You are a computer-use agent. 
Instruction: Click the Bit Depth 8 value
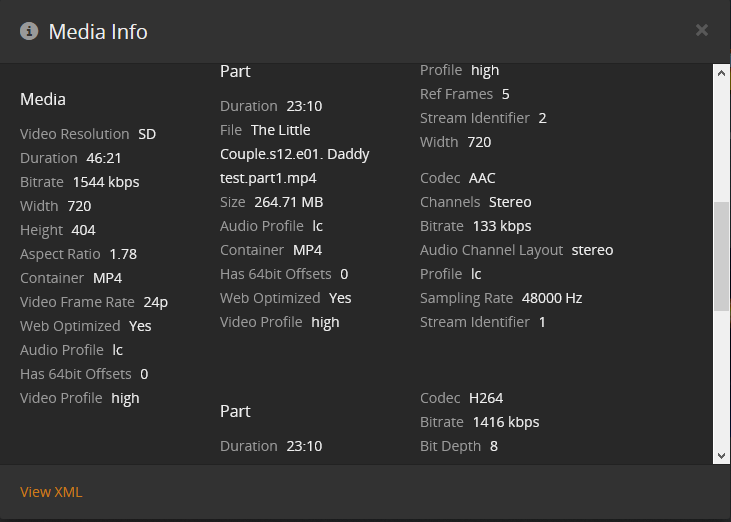(x=494, y=446)
